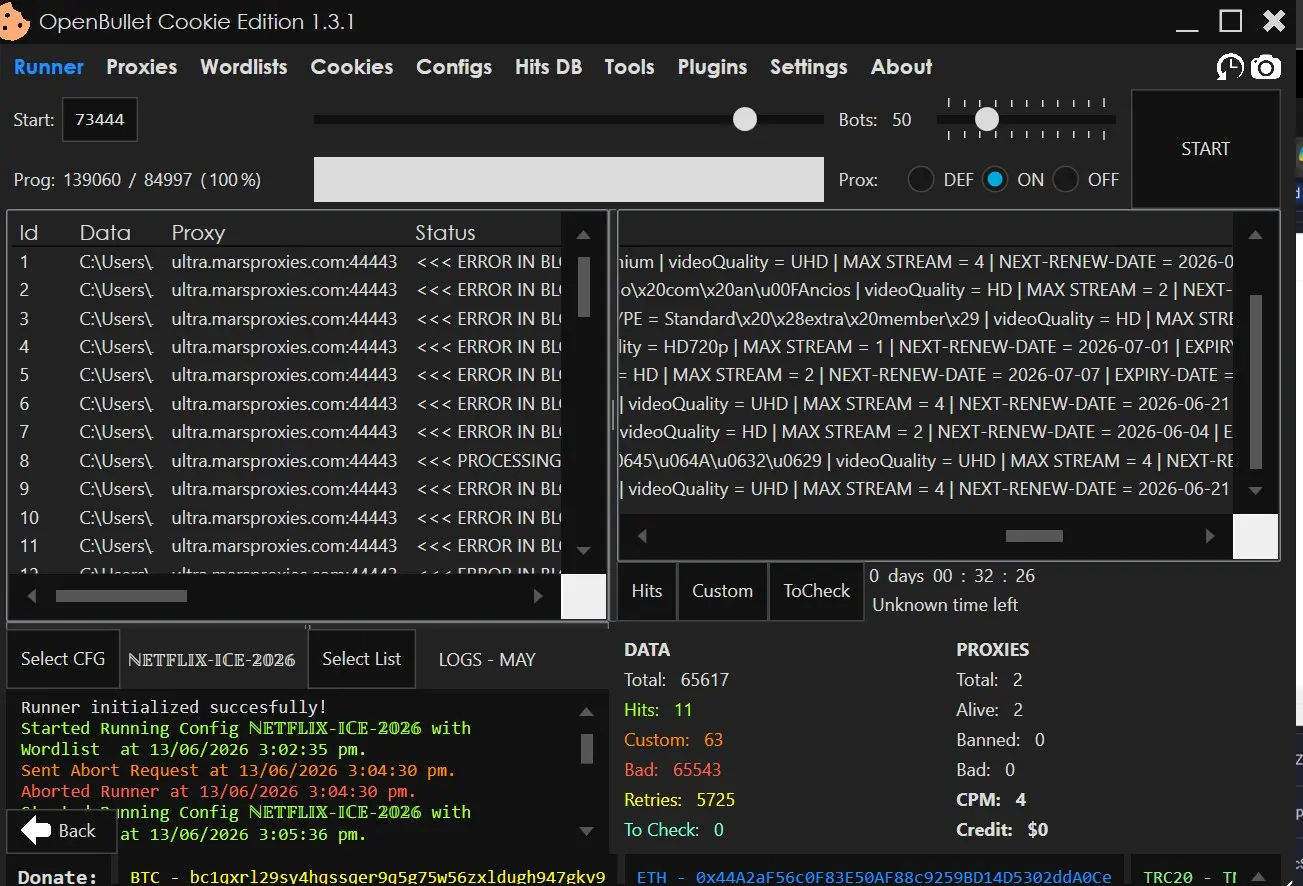Click the down arrow of bot list scrollbar
This screenshot has width=1303, height=886.
[x=584, y=551]
